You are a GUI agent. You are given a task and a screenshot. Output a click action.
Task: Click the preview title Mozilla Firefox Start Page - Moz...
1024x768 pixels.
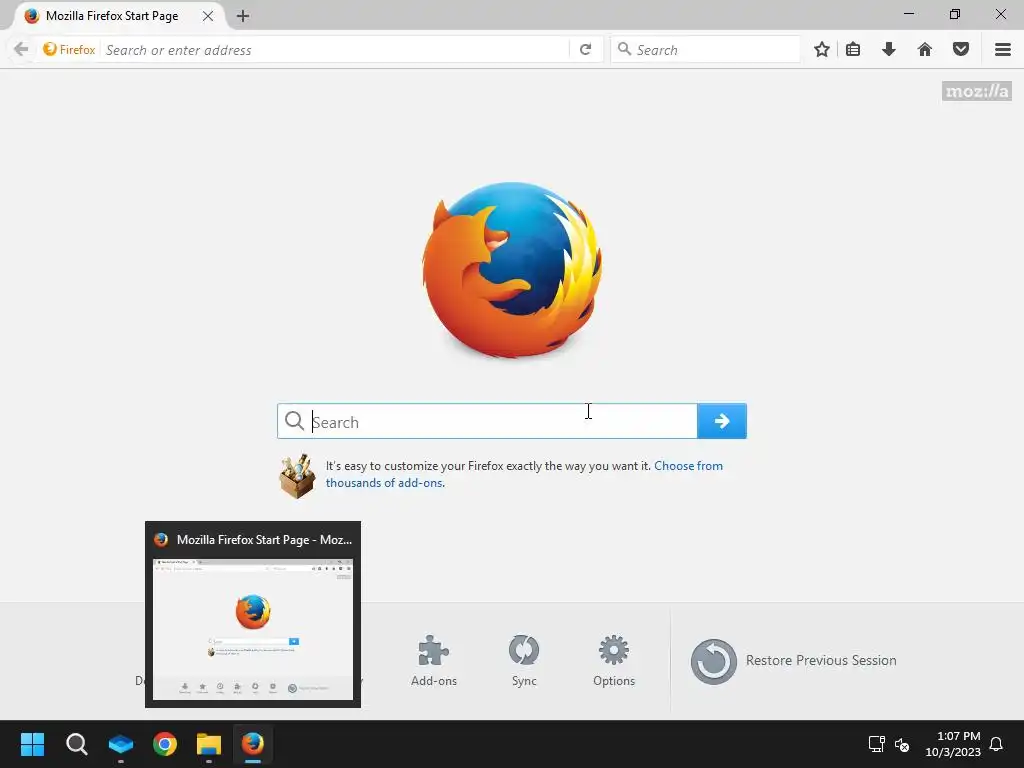pos(264,540)
